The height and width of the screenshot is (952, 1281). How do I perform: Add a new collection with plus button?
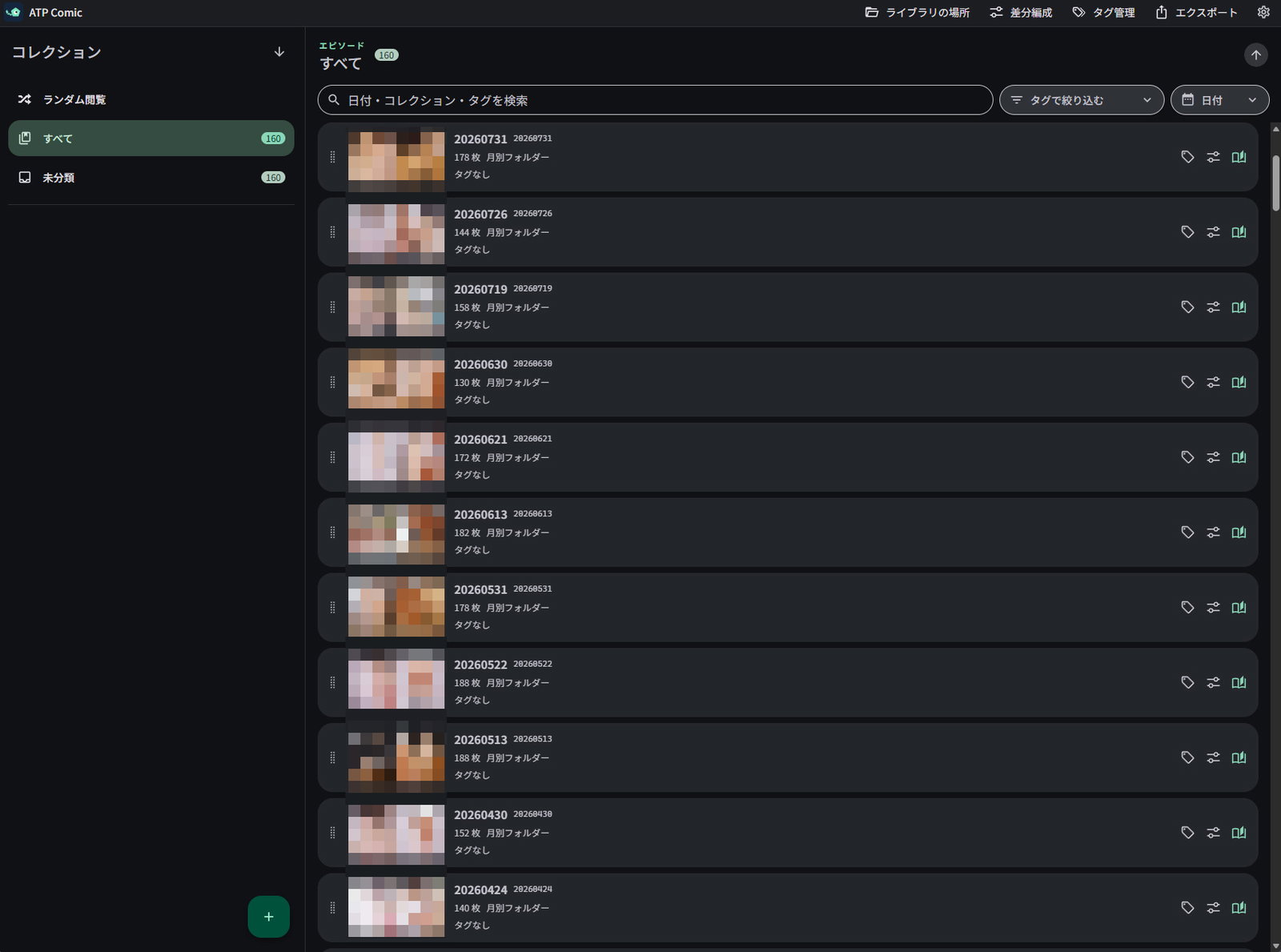(268, 917)
